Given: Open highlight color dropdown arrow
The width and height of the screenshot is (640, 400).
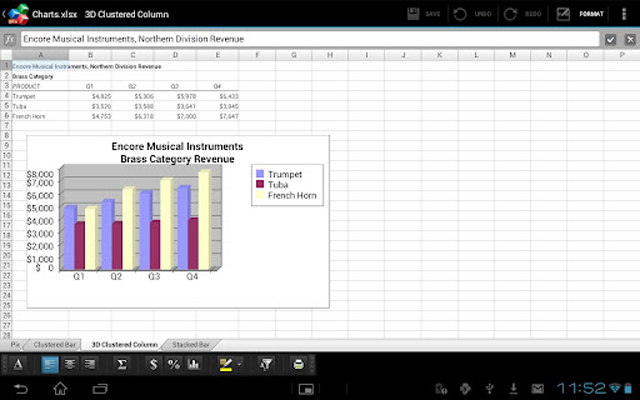Looking at the screenshot, I should pos(240,364).
